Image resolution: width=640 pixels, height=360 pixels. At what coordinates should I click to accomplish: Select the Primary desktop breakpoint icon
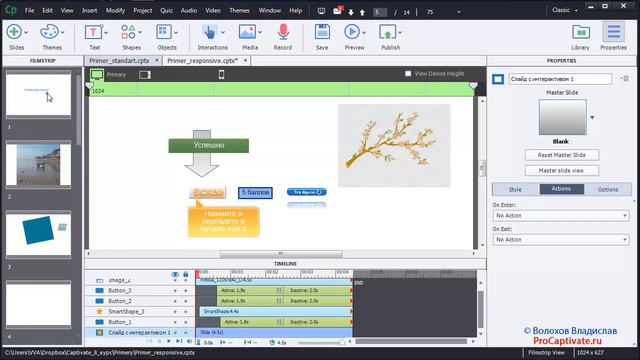[97, 75]
